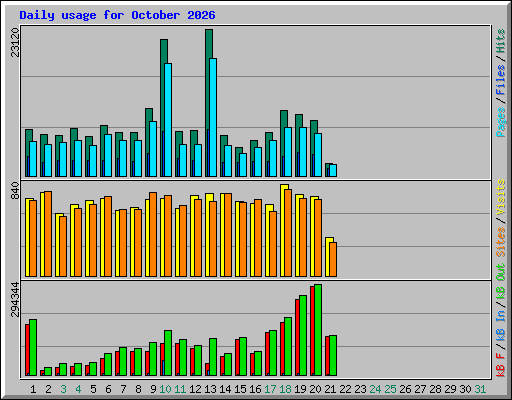
Task: Click the "Files" legend label
Action: 501,80
